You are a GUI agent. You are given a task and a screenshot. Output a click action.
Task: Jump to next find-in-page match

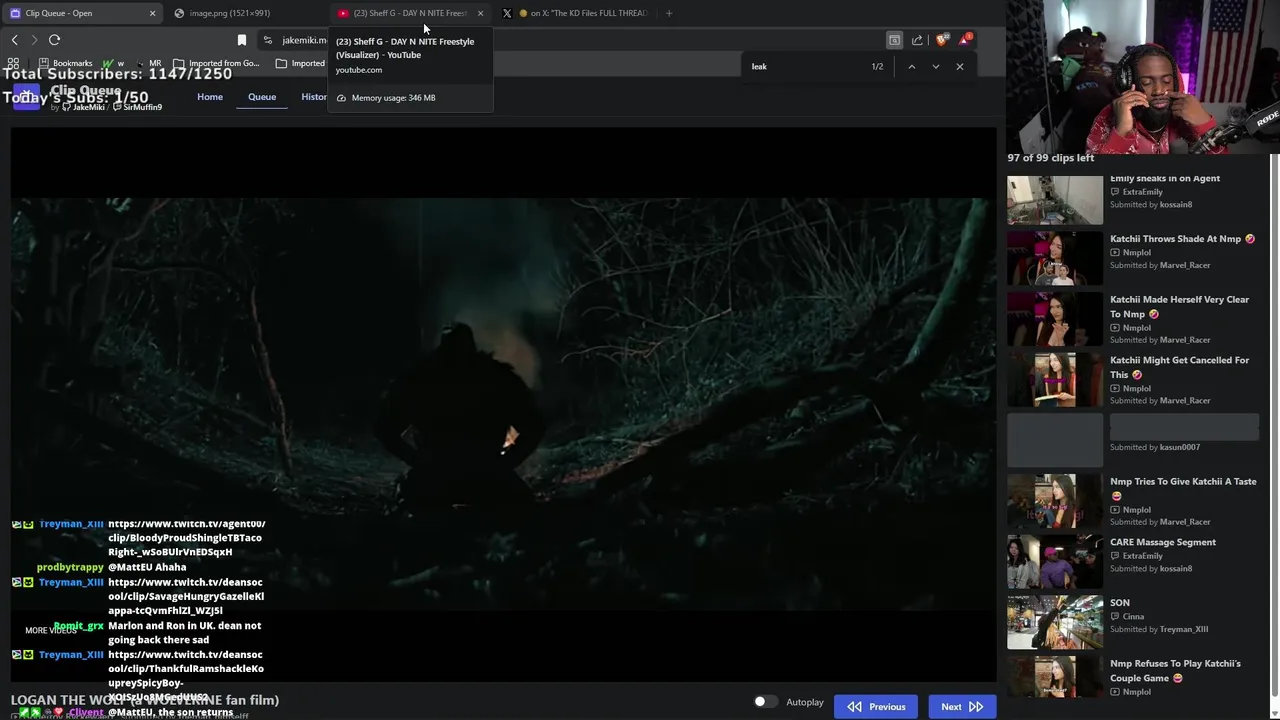pyautogui.click(x=935, y=67)
